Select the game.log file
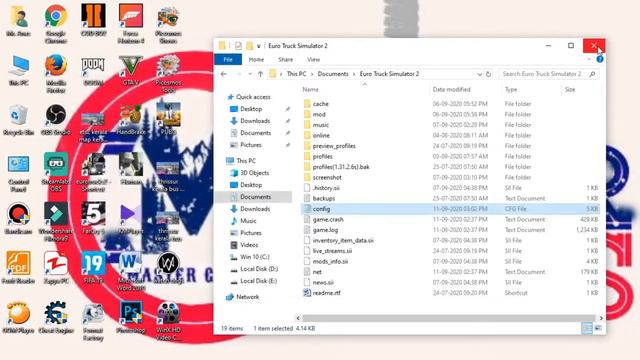Image resolution: width=640 pixels, height=360 pixels. pos(451,230)
